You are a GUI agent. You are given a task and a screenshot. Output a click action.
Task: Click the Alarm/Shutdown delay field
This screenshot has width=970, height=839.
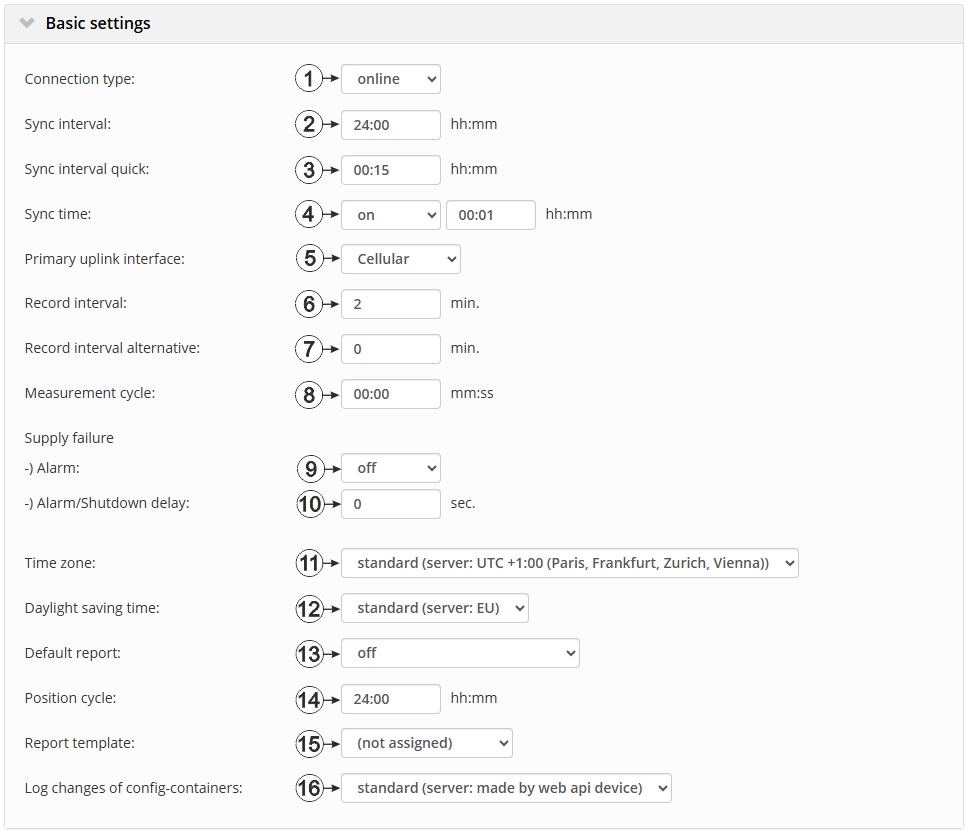[390, 504]
